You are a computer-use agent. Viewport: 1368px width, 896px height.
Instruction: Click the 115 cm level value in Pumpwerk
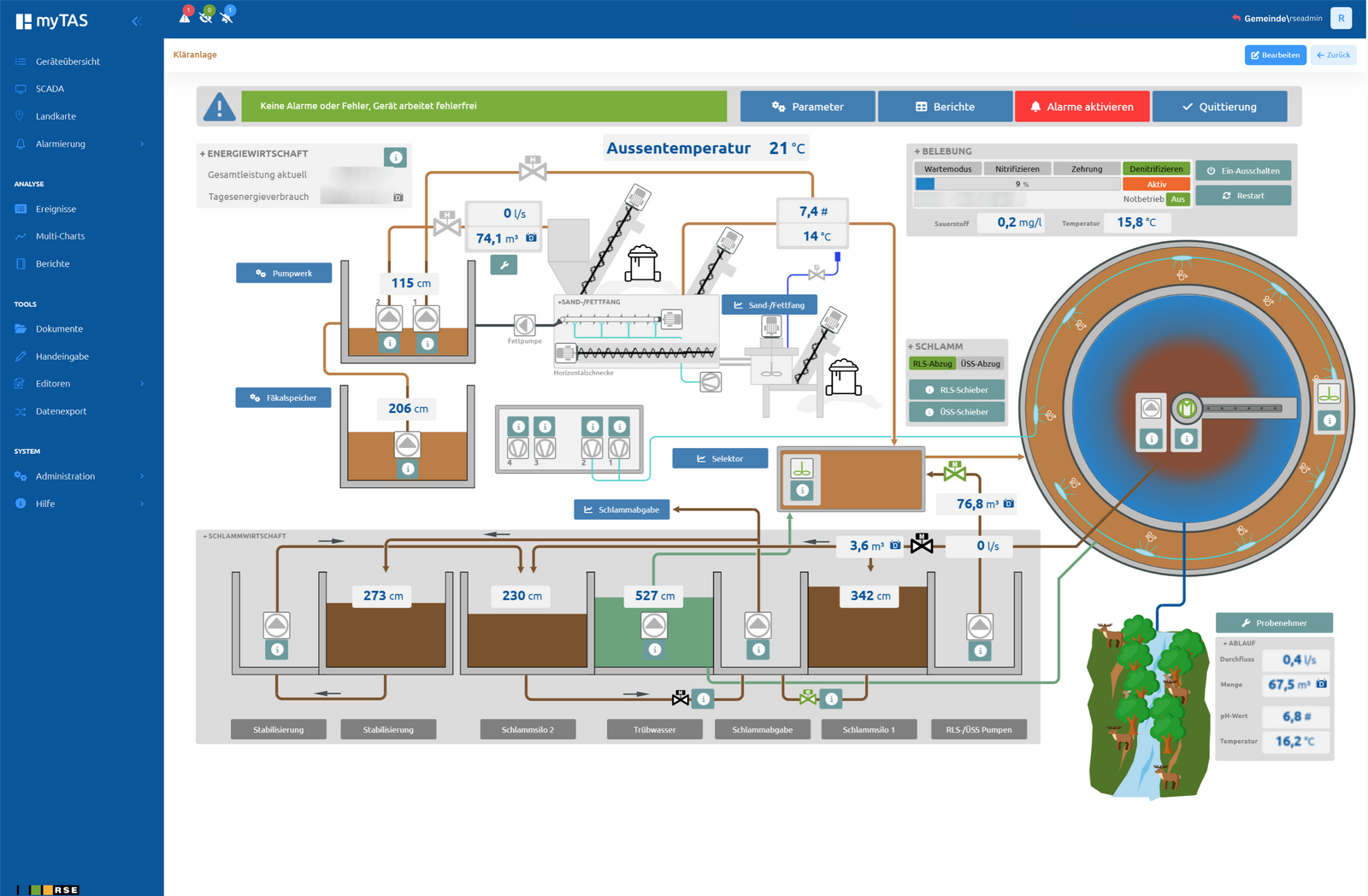410,283
